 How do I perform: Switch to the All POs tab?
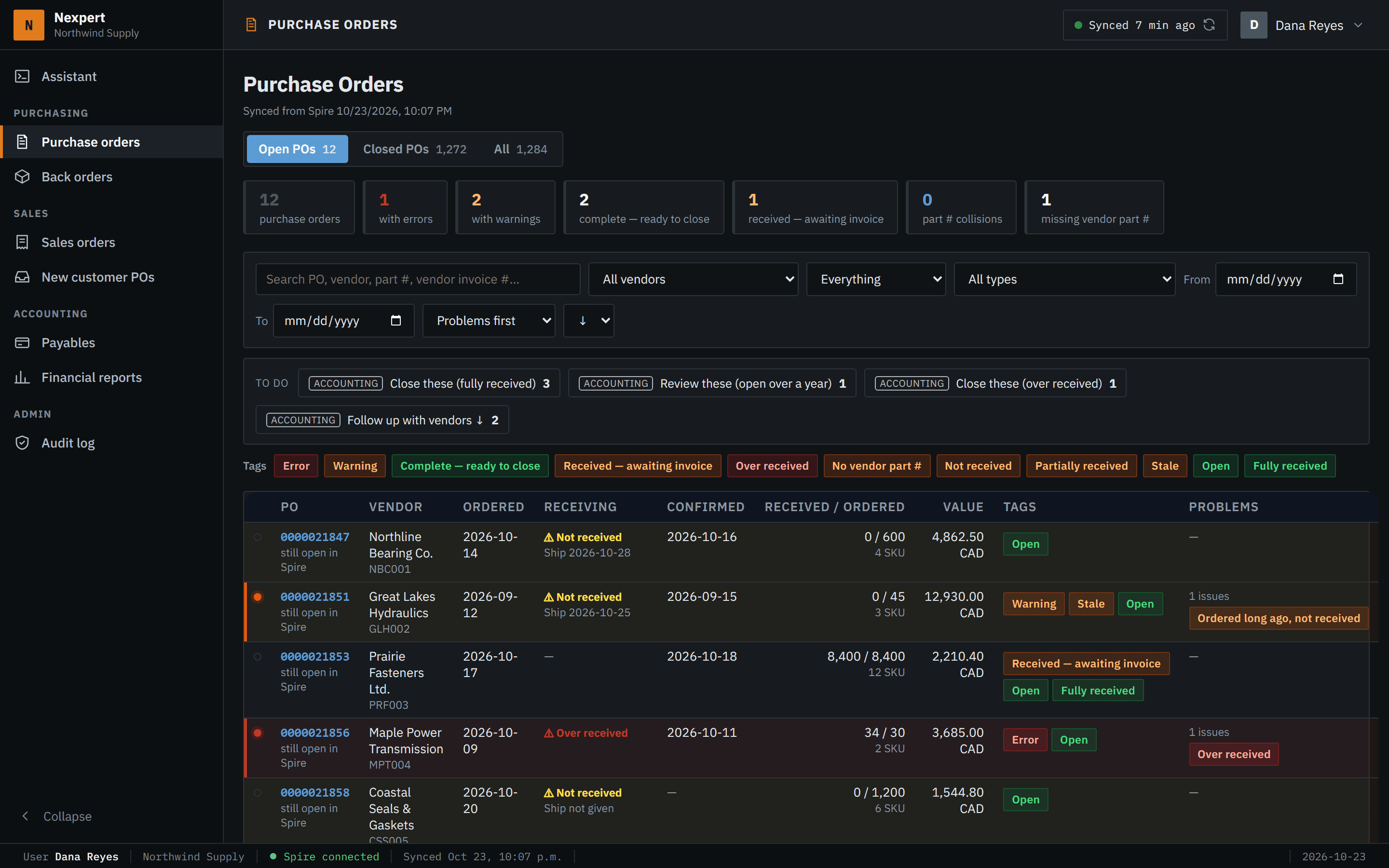(x=520, y=149)
